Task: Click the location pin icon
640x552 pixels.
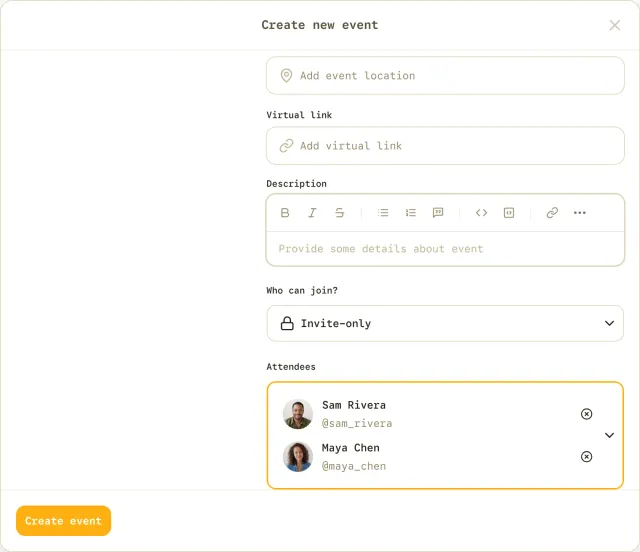Action: [287, 76]
